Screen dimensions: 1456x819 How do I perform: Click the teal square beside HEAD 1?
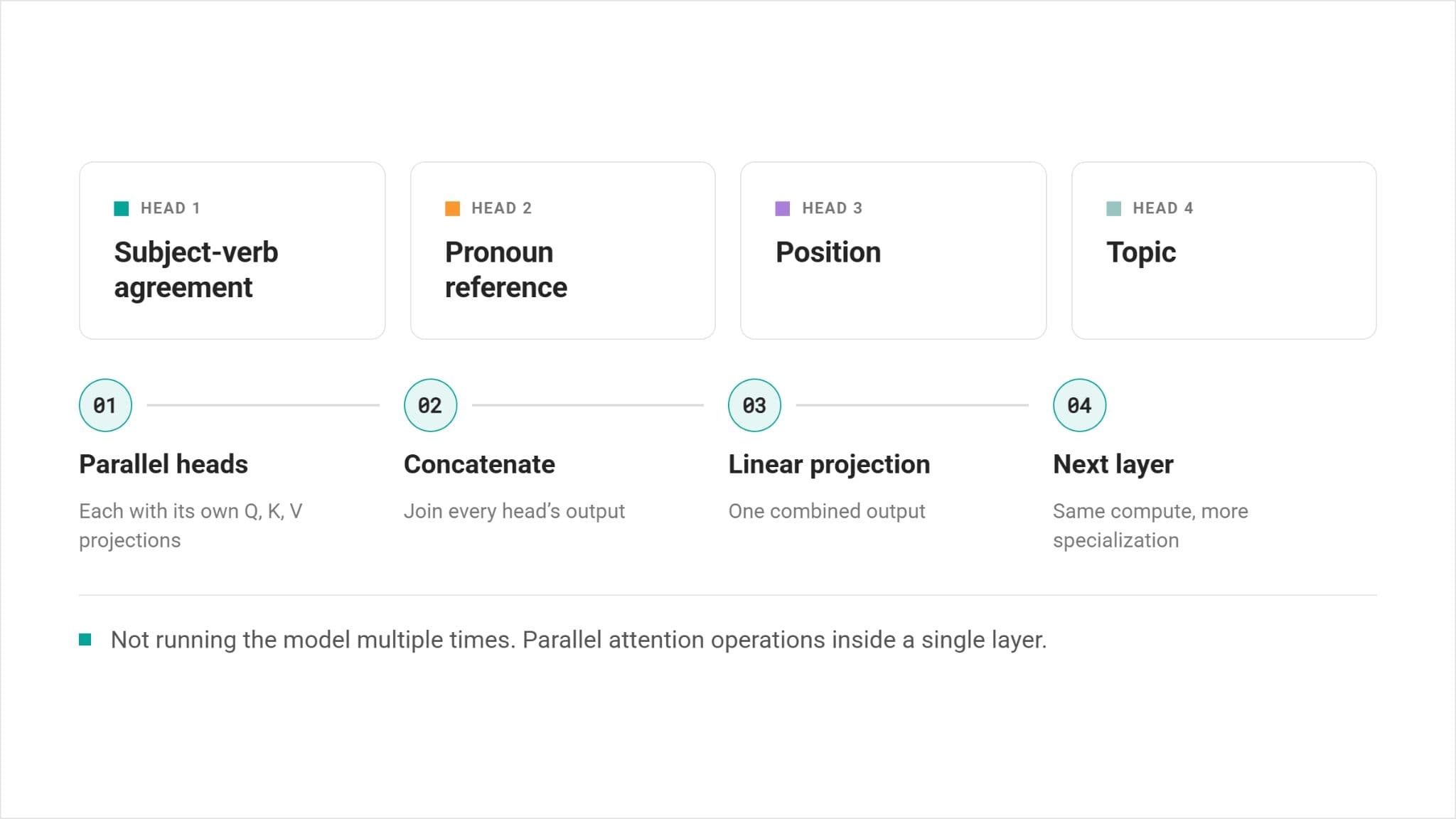click(x=122, y=208)
